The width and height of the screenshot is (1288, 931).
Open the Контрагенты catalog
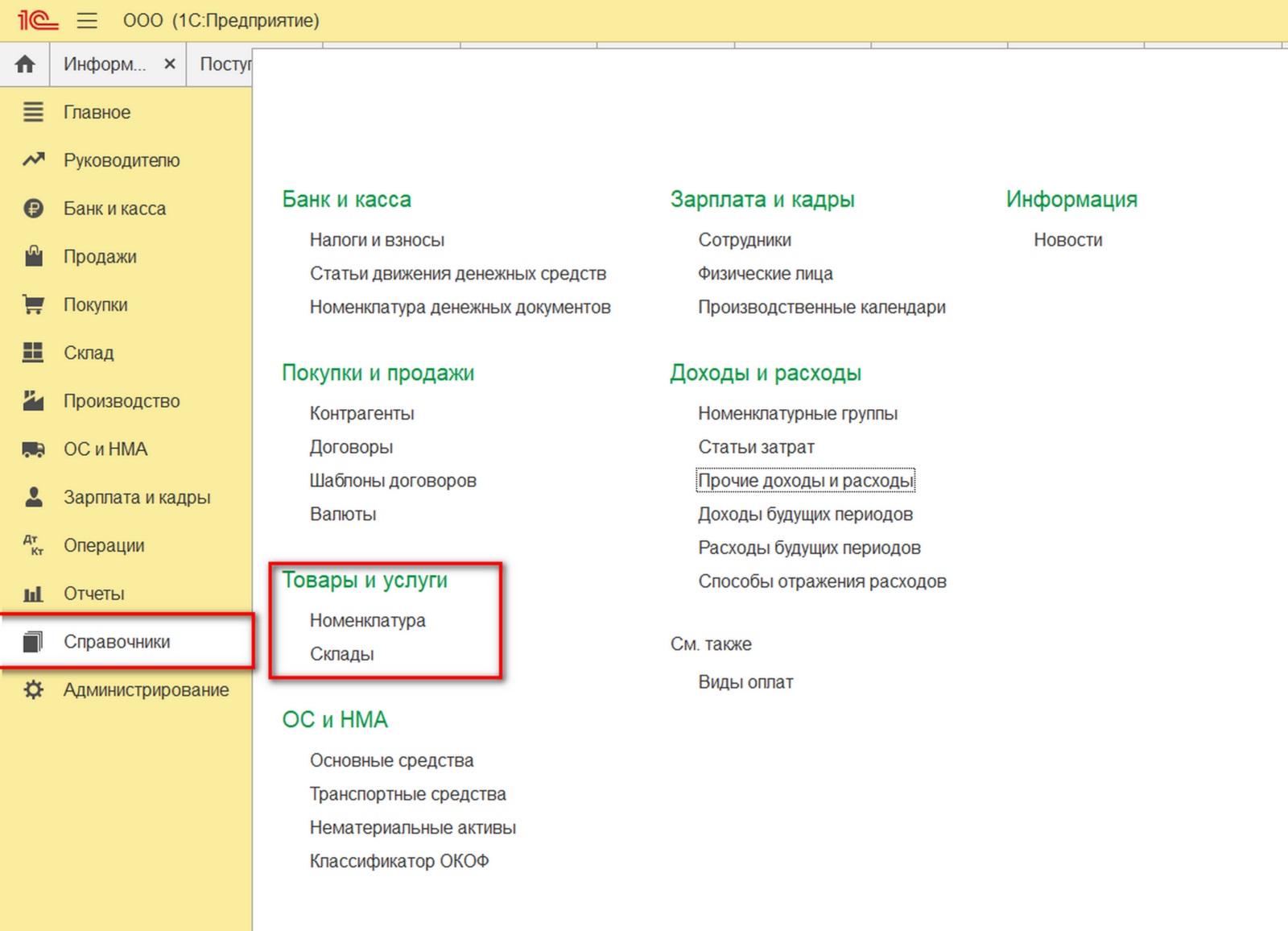pyautogui.click(x=362, y=413)
